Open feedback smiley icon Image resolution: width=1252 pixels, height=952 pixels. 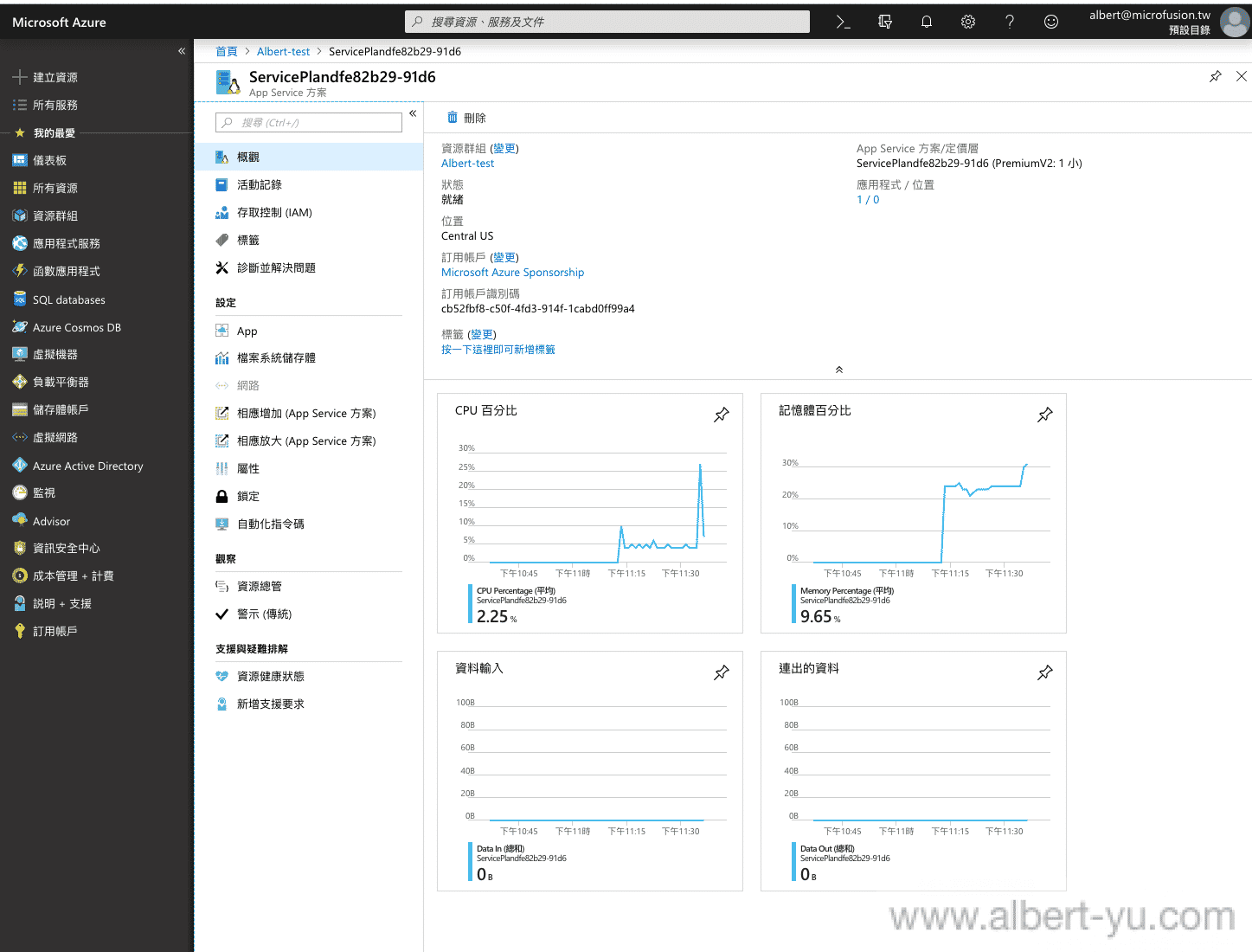(x=1051, y=22)
